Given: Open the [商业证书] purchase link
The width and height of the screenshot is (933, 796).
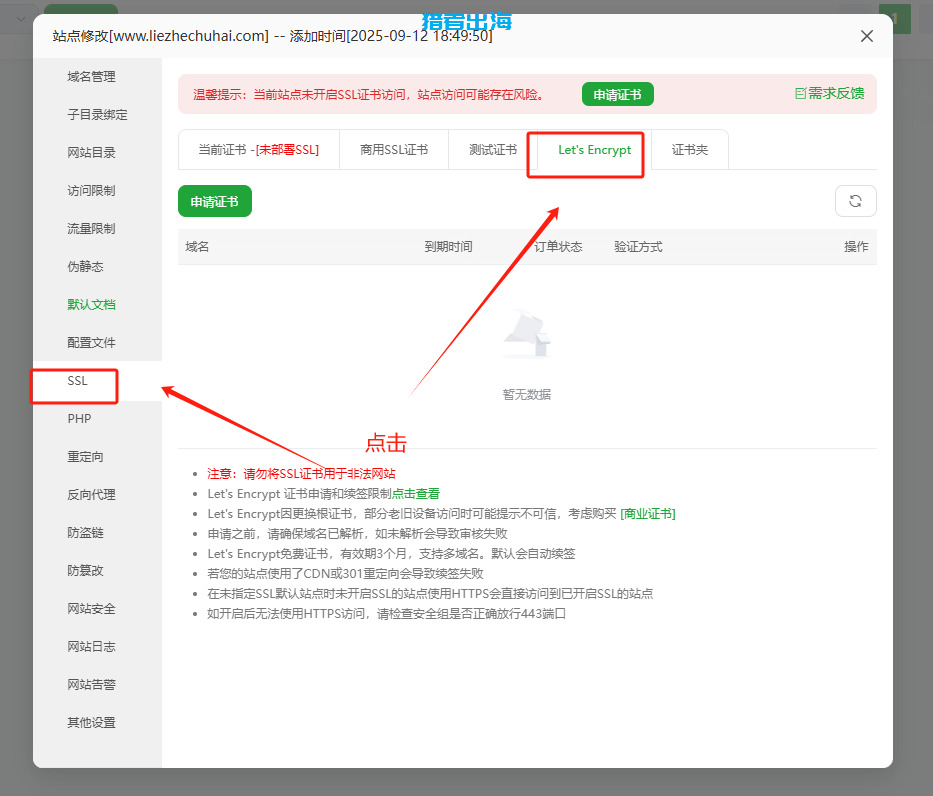Looking at the screenshot, I should (x=647, y=514).
